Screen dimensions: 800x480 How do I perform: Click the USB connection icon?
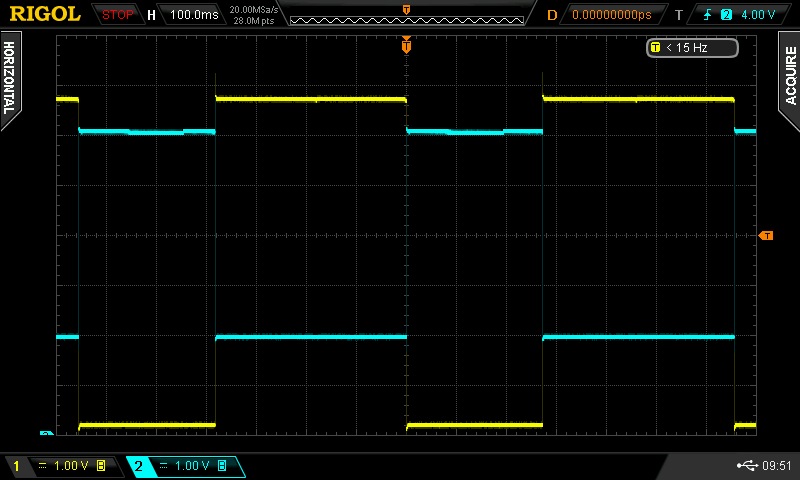tap(746, 465)
